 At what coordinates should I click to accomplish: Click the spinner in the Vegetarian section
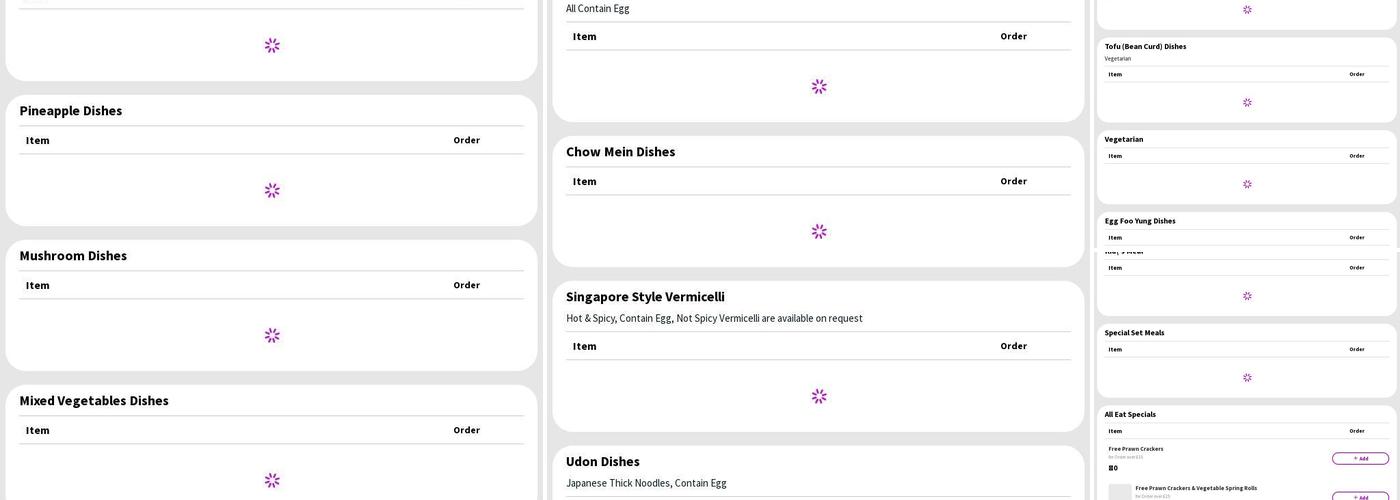point(1247,184)
